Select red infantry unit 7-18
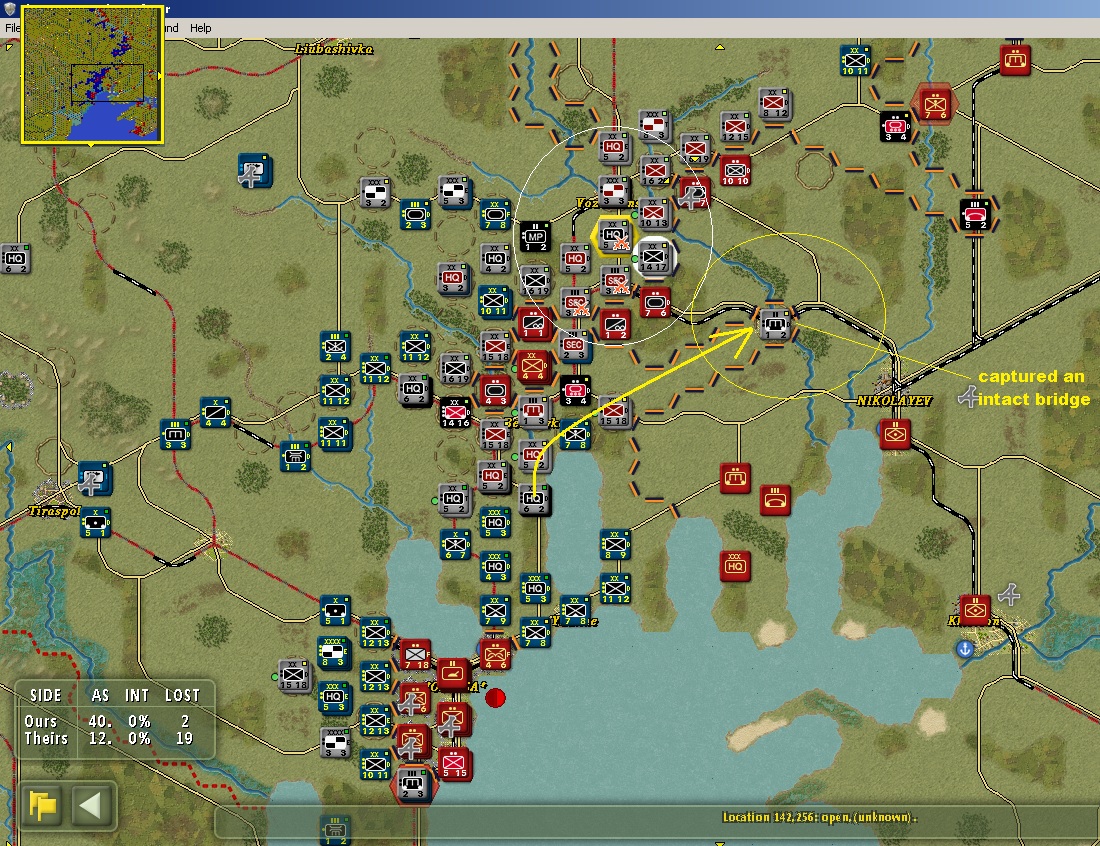Viewport: 1100px width, 846px height. (x=415, y=654)
